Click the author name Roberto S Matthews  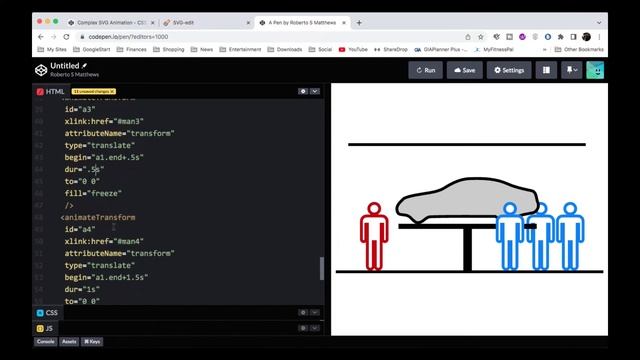(75, 75)
